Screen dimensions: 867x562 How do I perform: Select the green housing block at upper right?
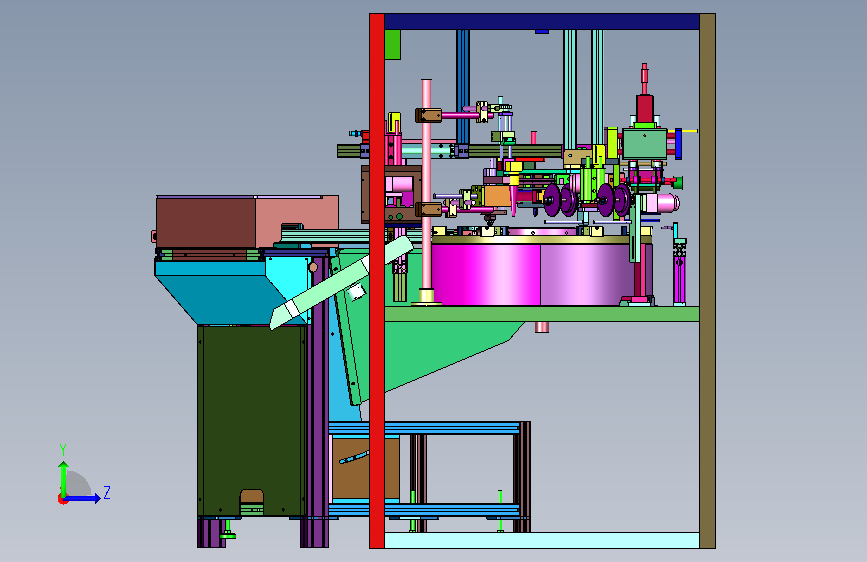pyautogui.click(x=645, y=143)
